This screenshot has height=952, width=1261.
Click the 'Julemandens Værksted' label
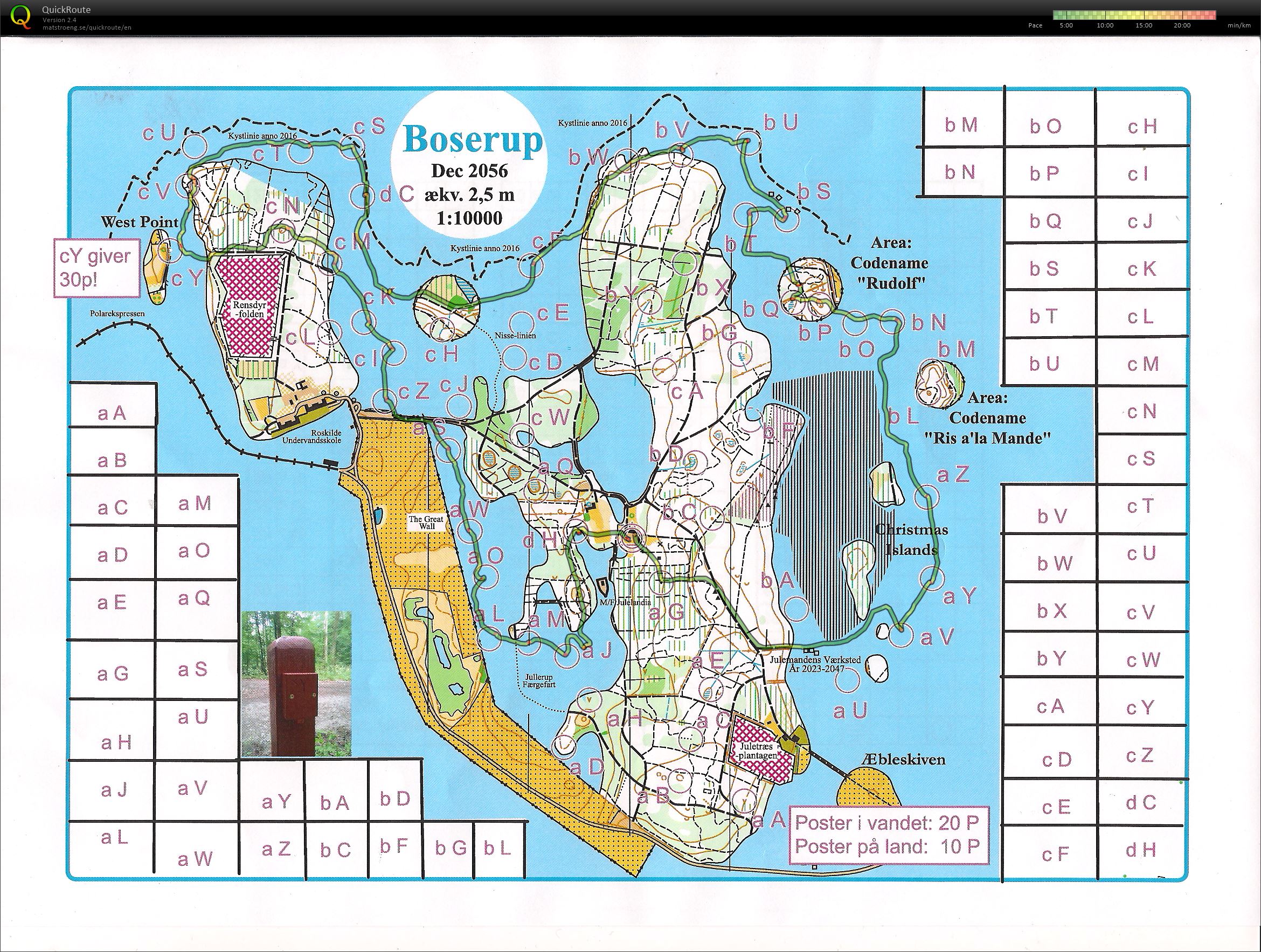click(x=815, y=659)
